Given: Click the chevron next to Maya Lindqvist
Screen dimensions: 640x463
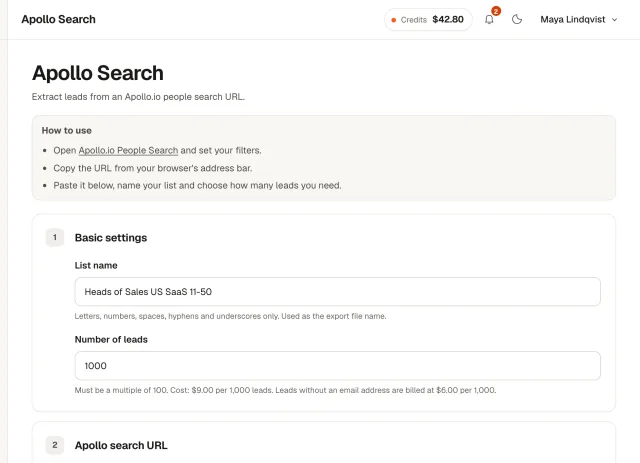Looking at the screenshot, I should (614, 20).
